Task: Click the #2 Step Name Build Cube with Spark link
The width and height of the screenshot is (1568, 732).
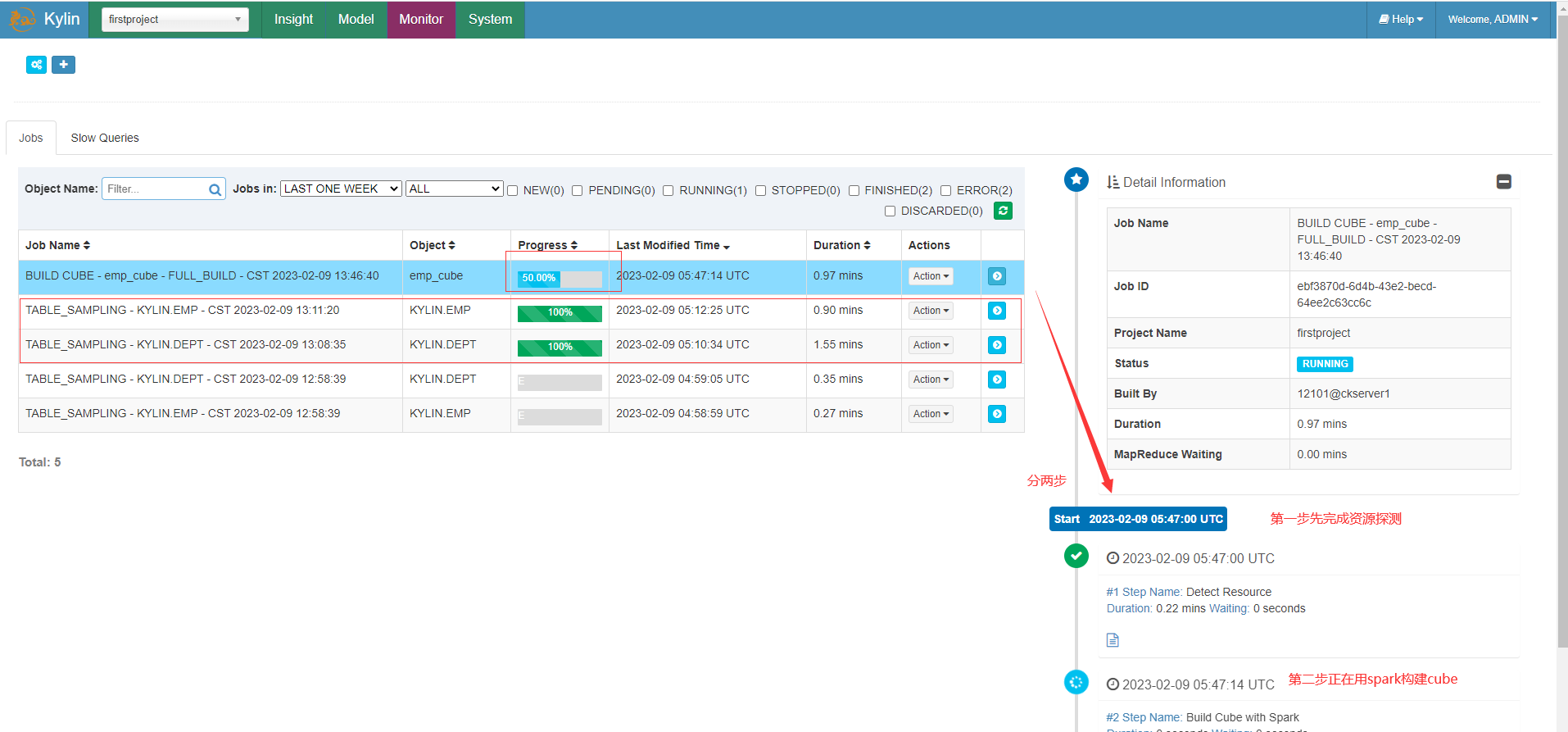Action: click(x=1203, y=717)
